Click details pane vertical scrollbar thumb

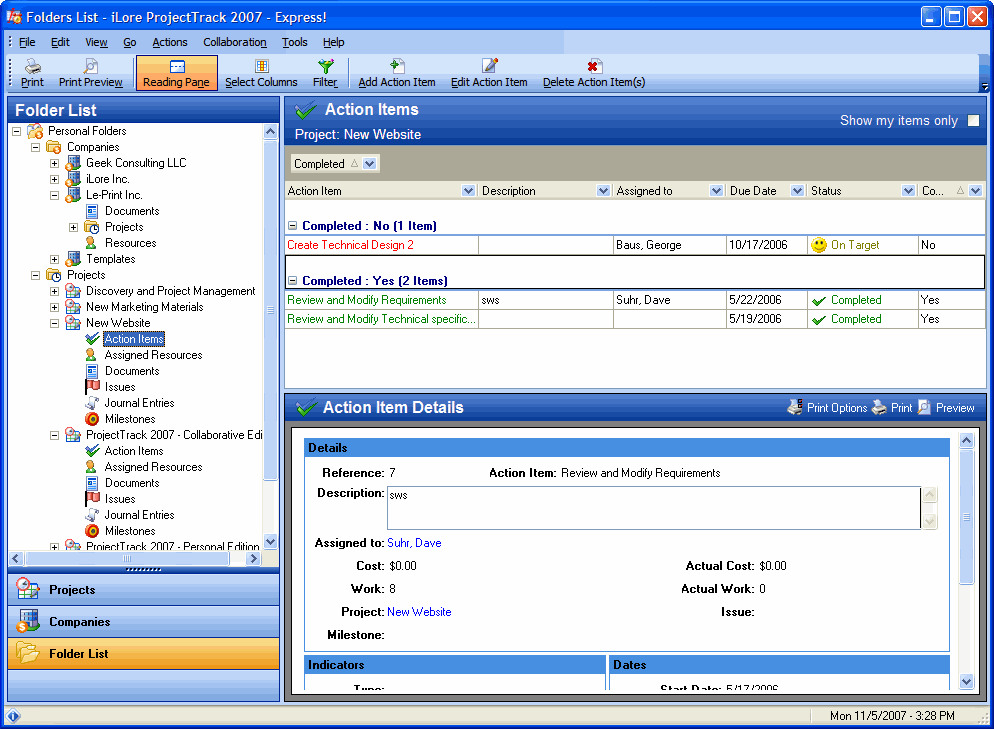pyautogui.click(x=966, y=517)
